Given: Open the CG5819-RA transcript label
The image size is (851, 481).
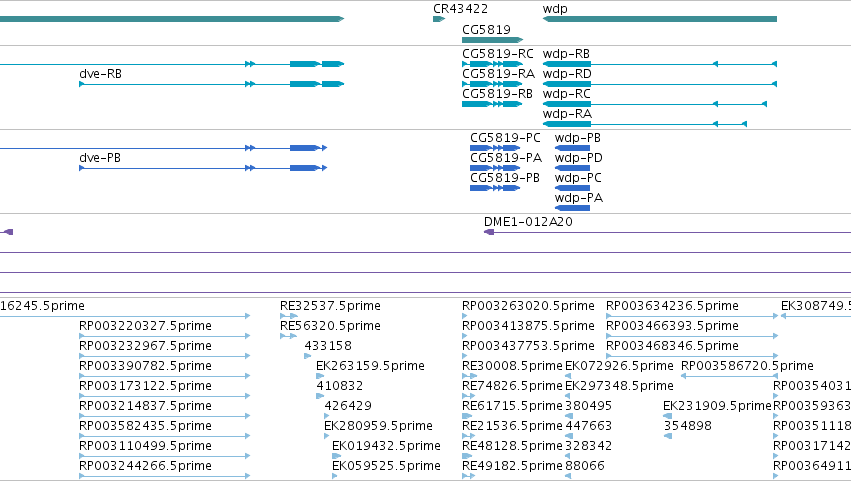Looking at the screenshot, I should coord(498,74).
